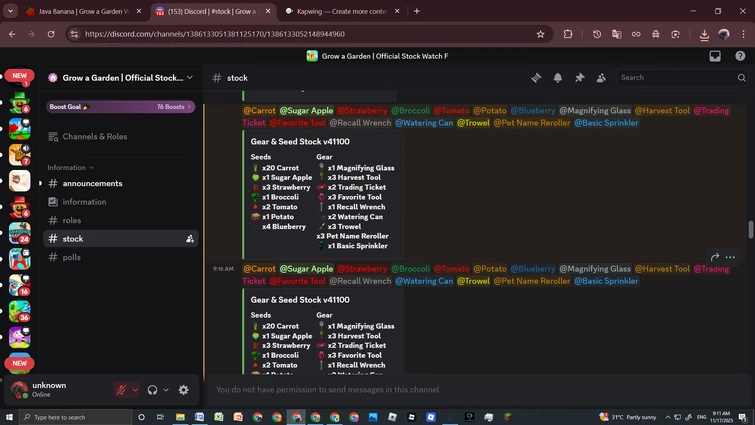755x425 pixels.
Task: Open the Chrome three-dot menu
Action: [743, 34]
